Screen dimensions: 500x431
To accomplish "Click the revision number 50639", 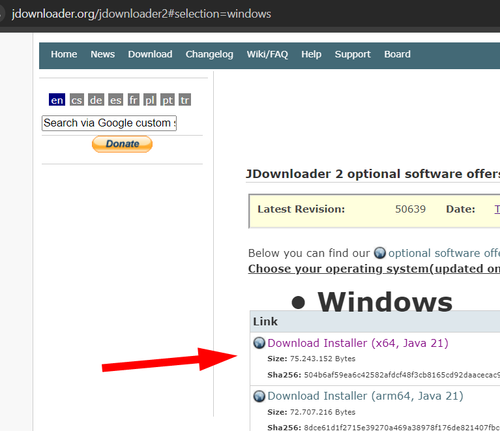I will tap(410, 209).
